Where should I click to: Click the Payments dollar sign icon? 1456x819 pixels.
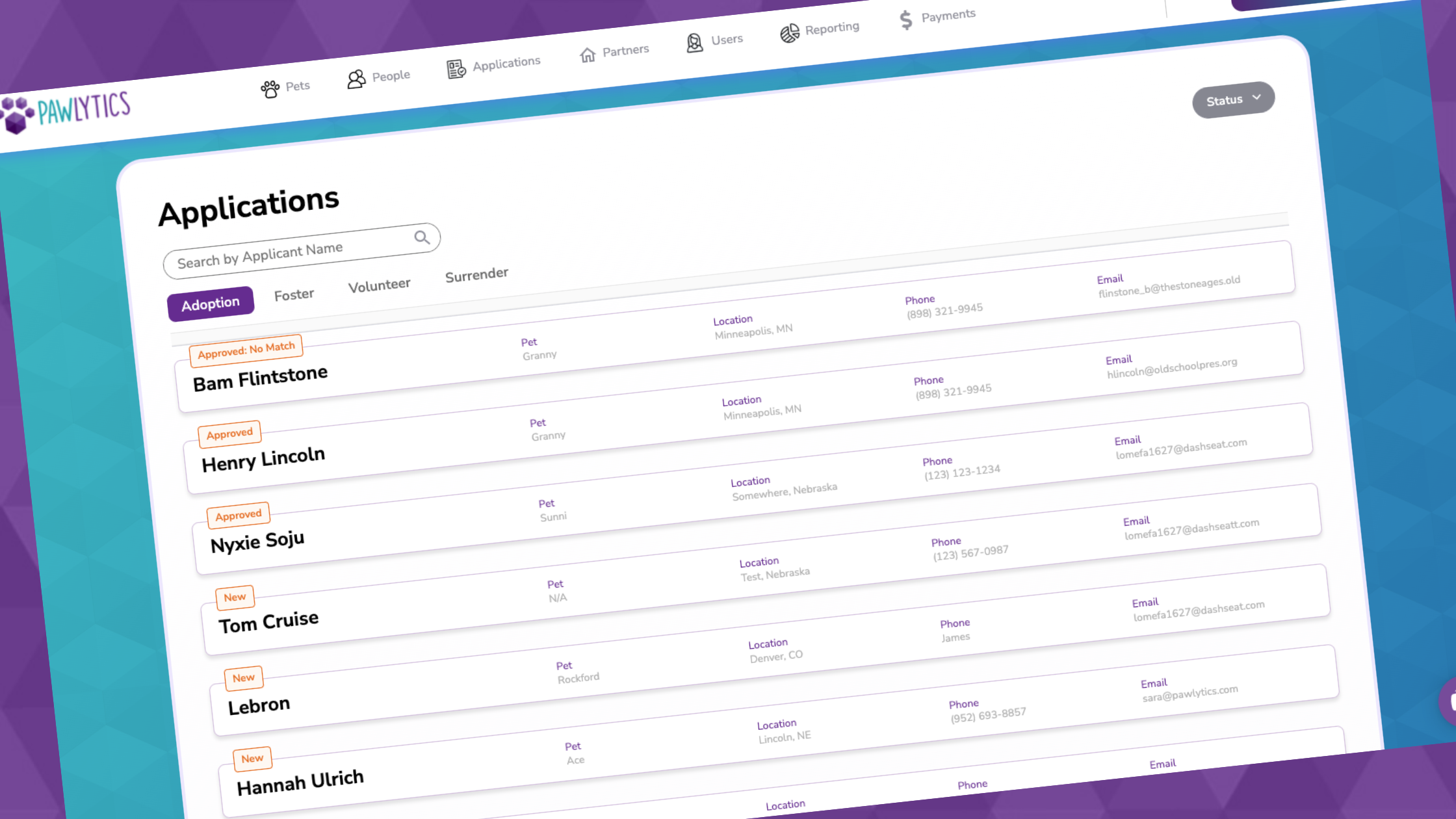pos(906,19)
